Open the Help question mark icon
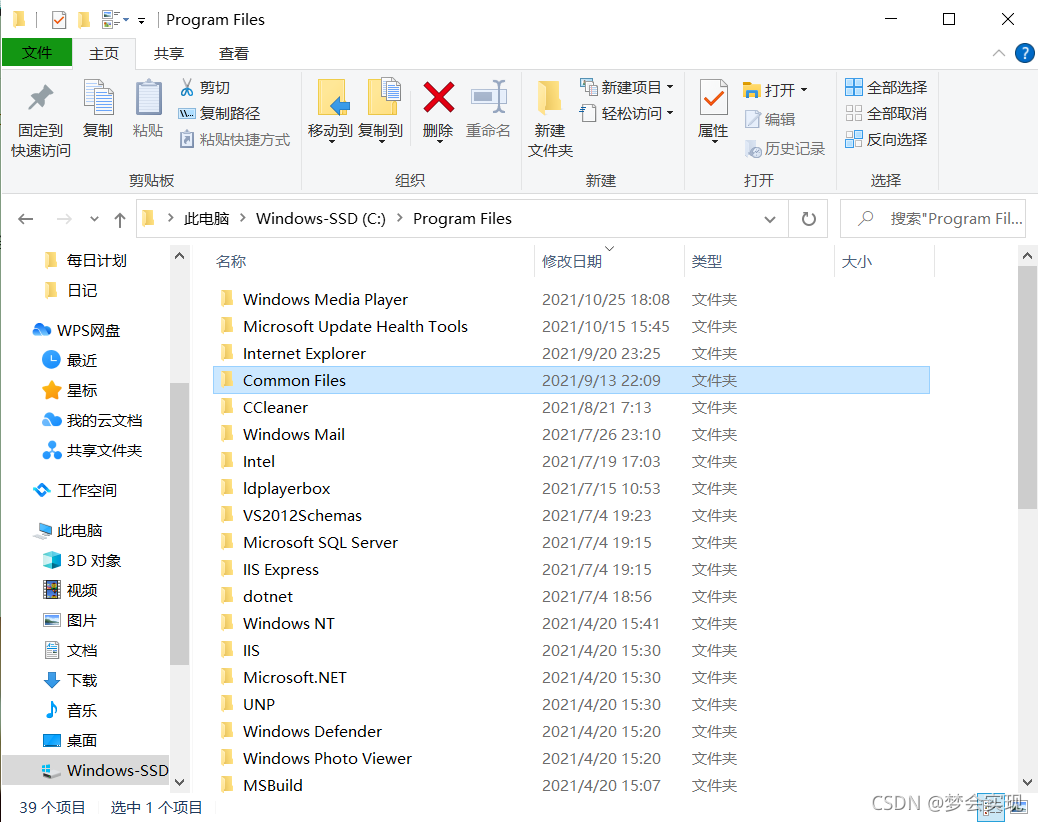Viewport: 1039px width, 822px height. tap(1024, 53)
